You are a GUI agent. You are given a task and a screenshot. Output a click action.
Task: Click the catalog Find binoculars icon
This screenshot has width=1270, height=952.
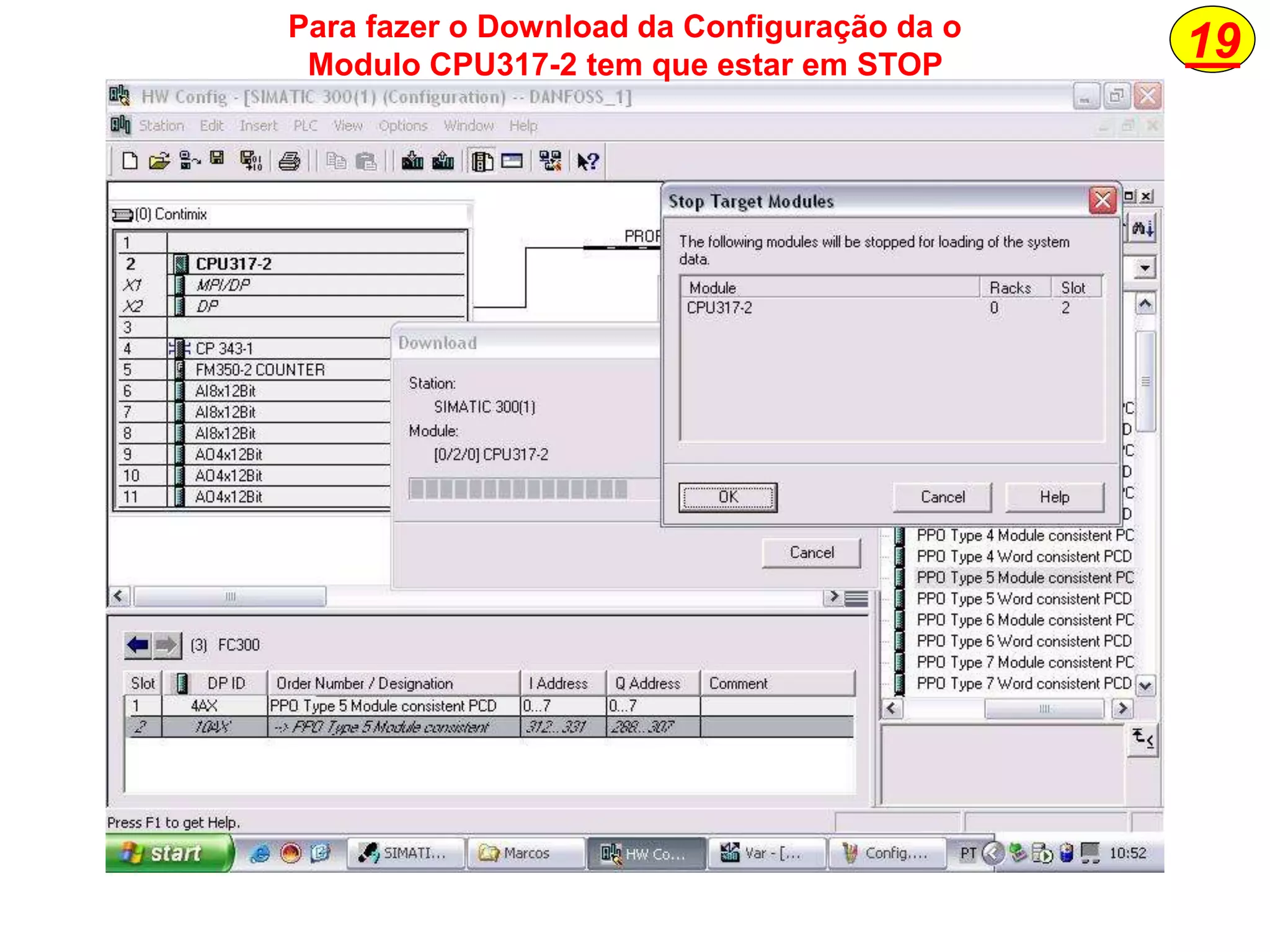(x=1143, y=229)
